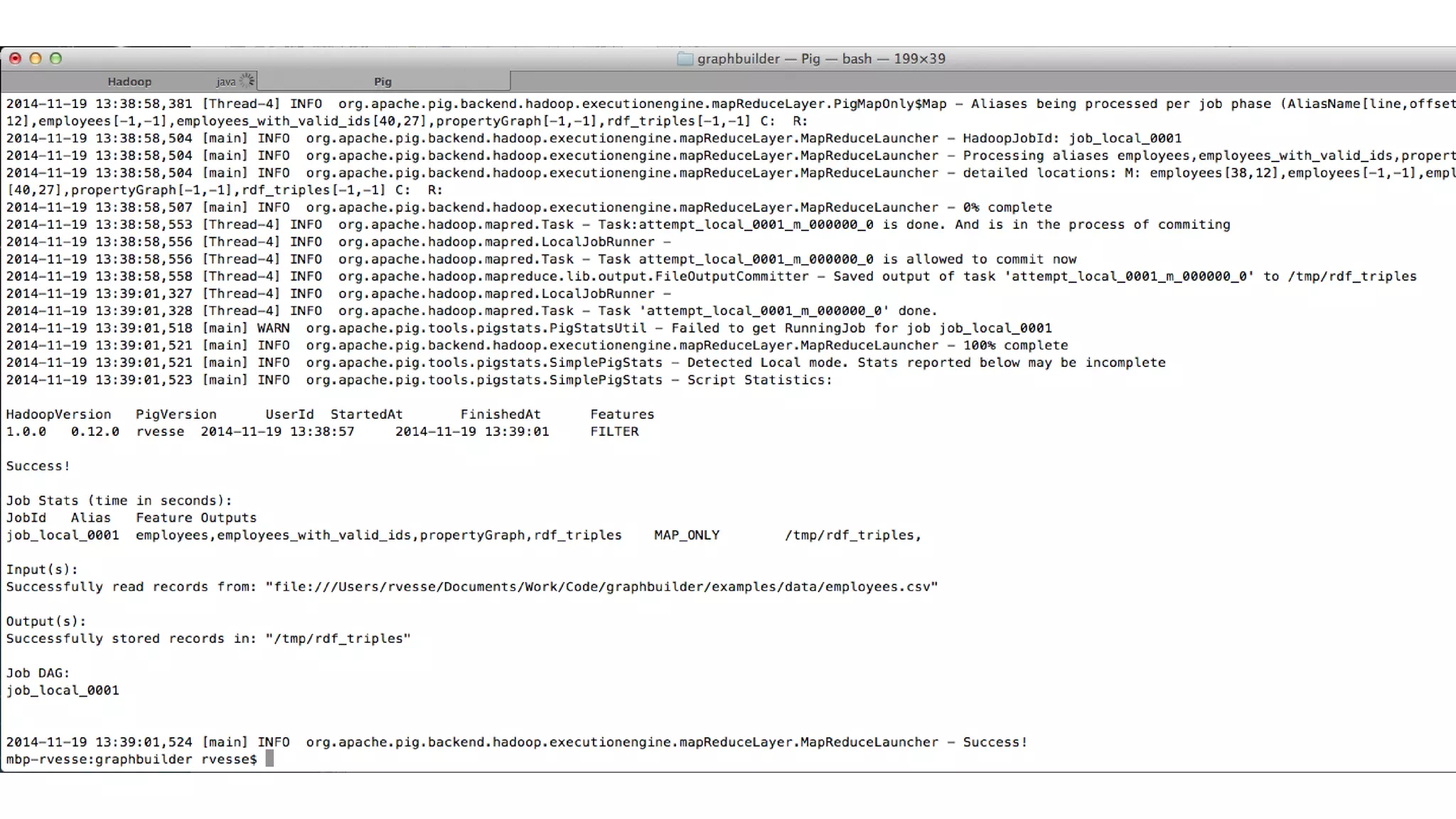Click the "/tmp/rdf_triples" output path text
Viewport: 1456px width, 819px height.
click(338, 639)
